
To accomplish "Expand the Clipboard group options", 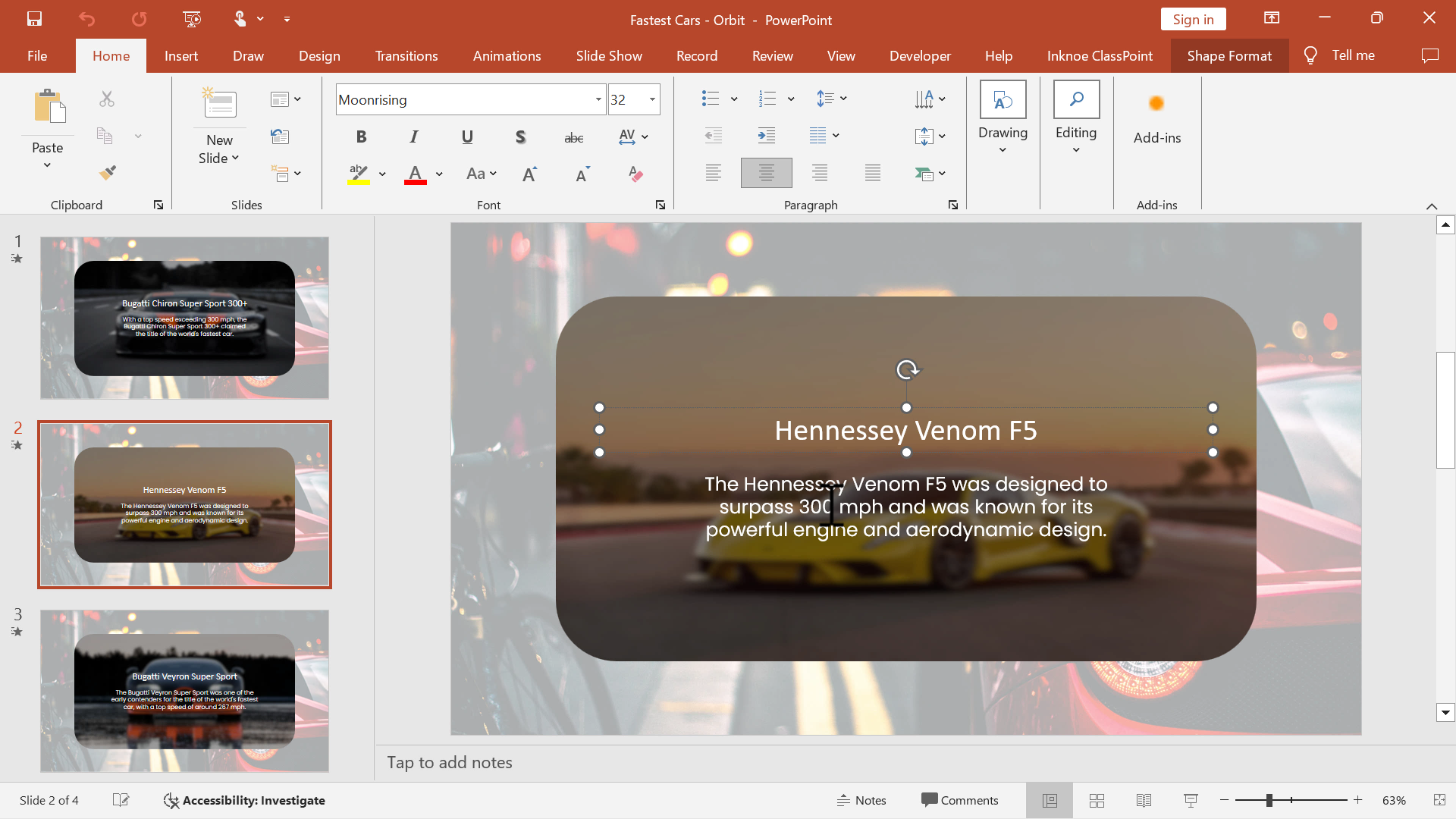I will 157,205.
